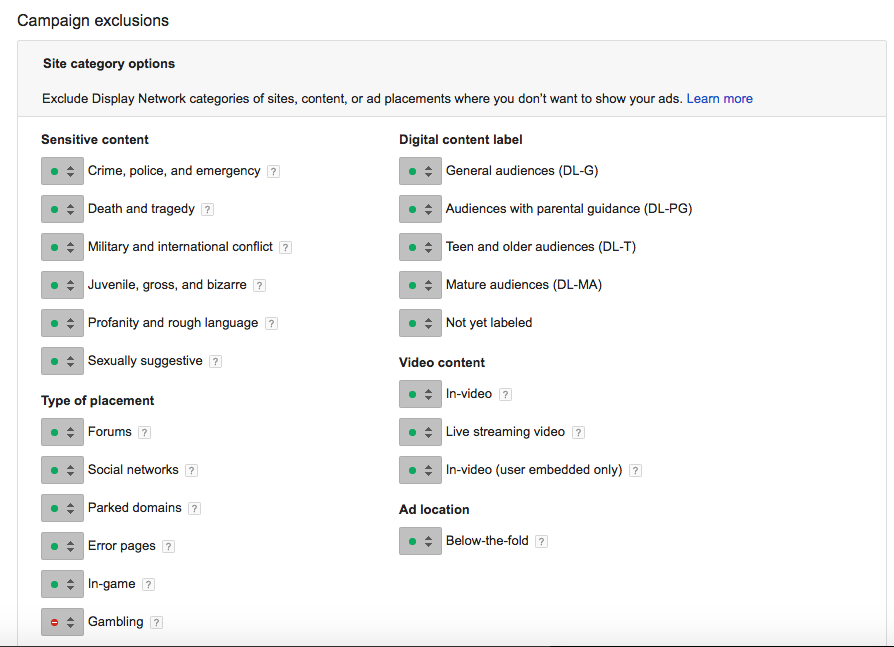Expand status selector for In-video
The height and width of the screenshot is (647, 894).
pos(420,394)
